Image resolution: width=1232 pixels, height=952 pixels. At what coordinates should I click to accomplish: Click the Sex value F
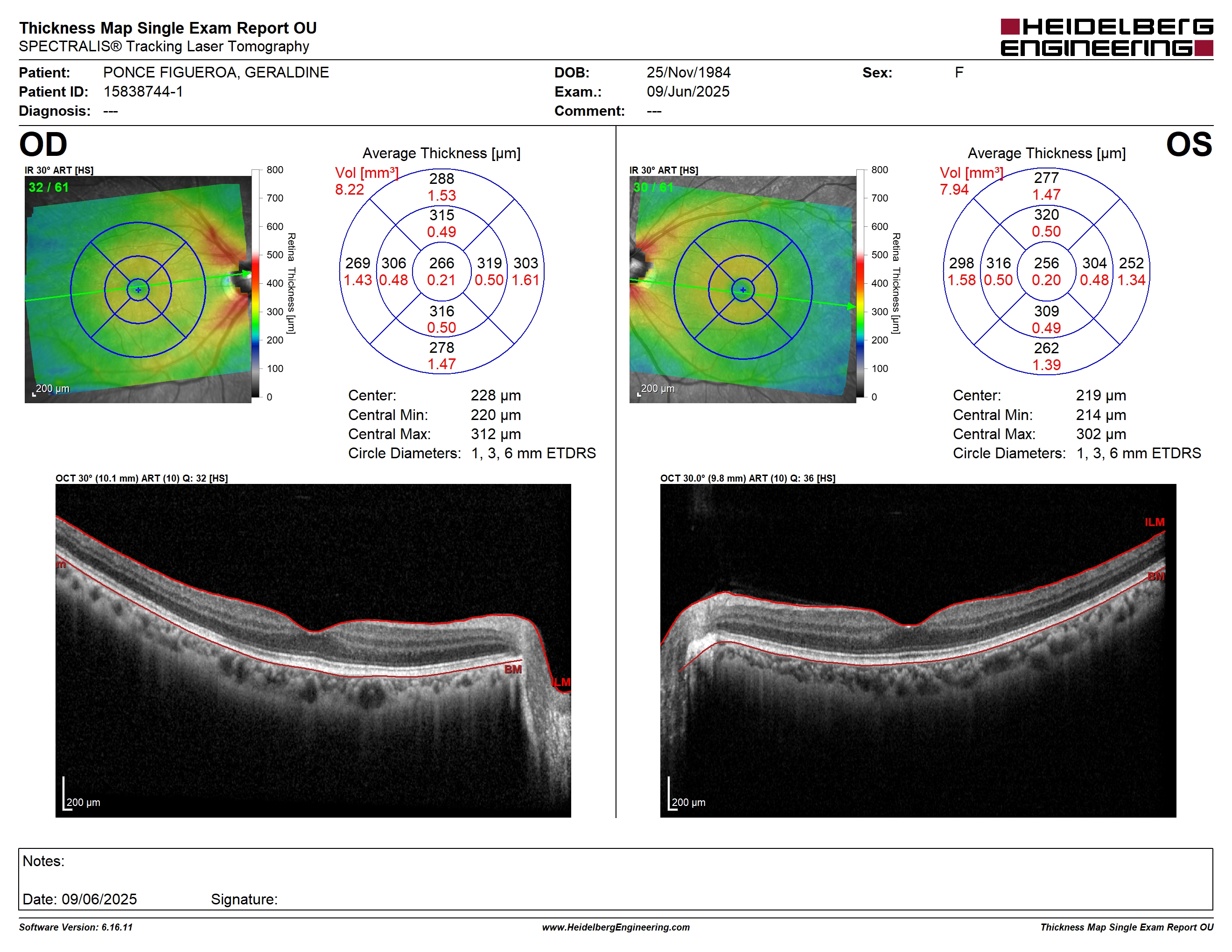(x=959, y=72)
